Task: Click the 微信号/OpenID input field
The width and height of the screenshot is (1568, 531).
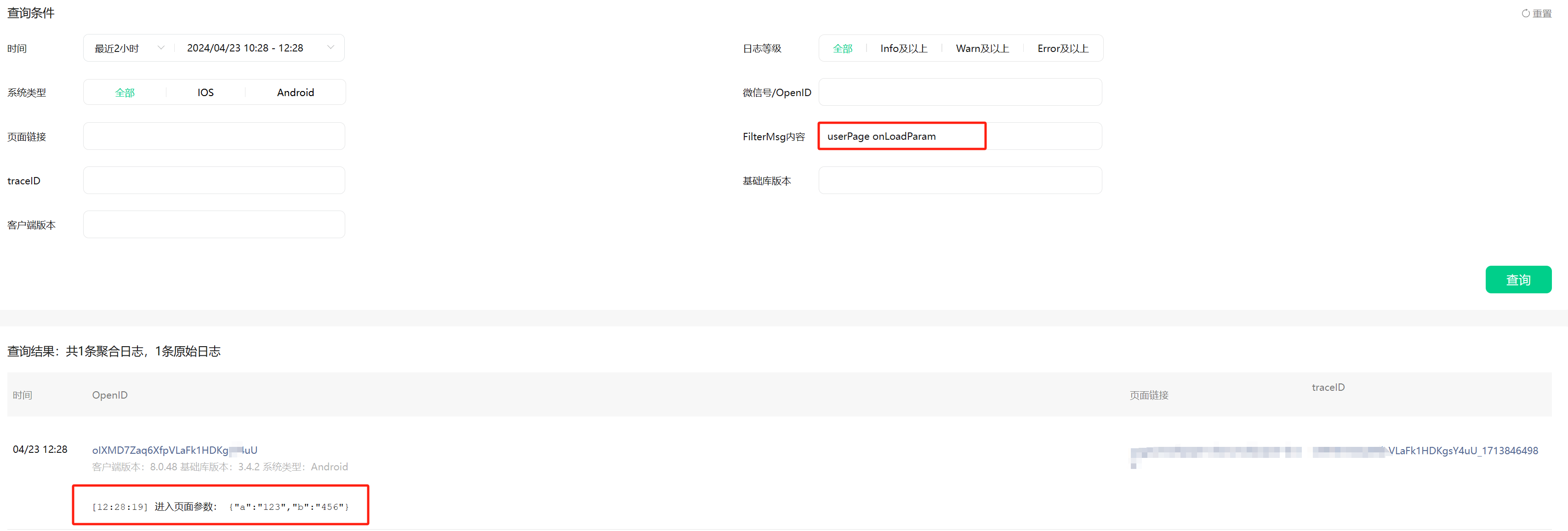Action: [x=960, y=92]
